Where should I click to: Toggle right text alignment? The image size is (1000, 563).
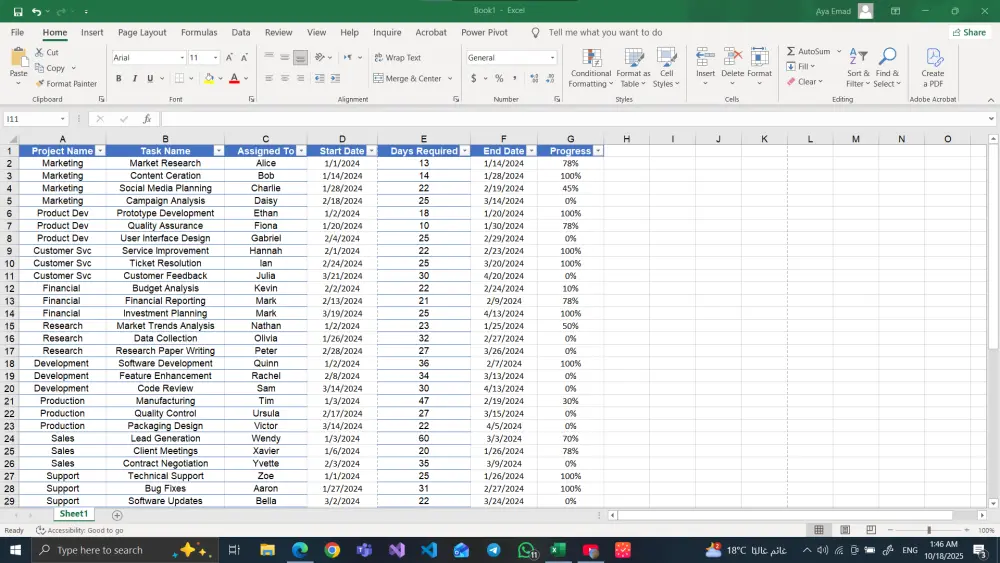click(x=300, y=78)
